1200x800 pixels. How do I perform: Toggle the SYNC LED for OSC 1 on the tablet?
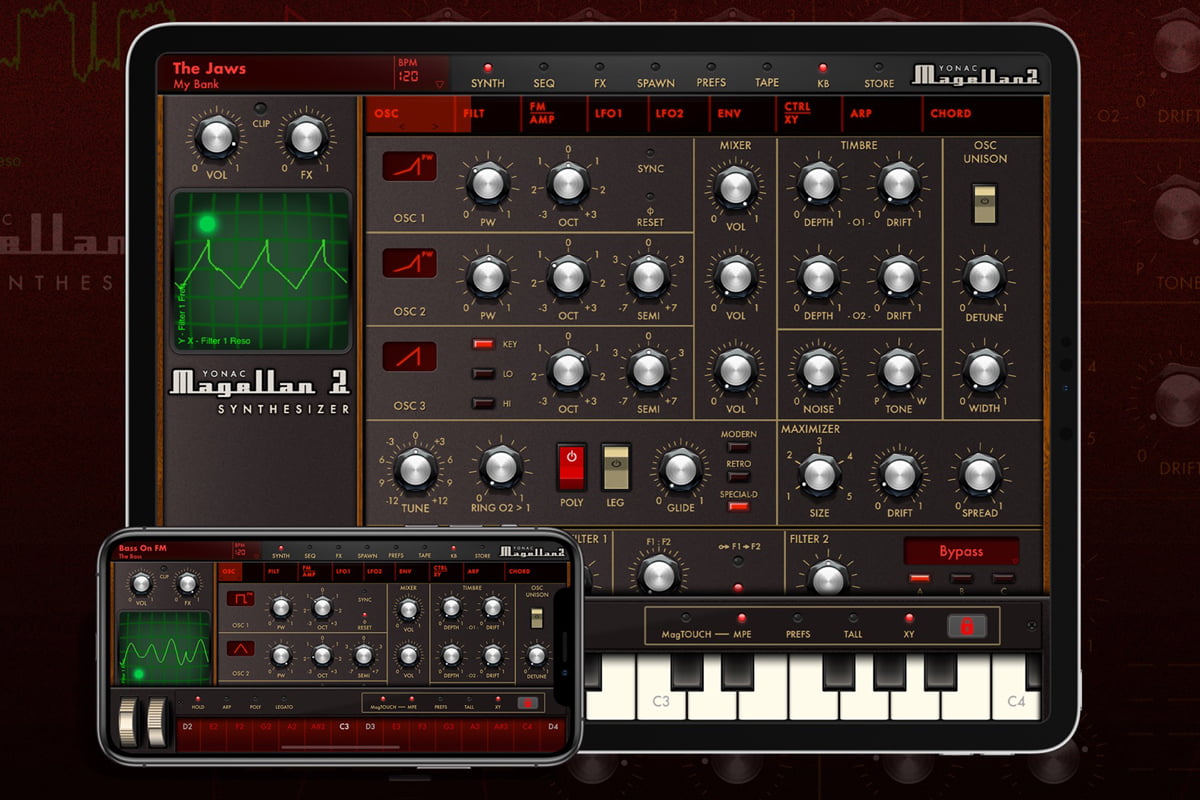point(651,153)
